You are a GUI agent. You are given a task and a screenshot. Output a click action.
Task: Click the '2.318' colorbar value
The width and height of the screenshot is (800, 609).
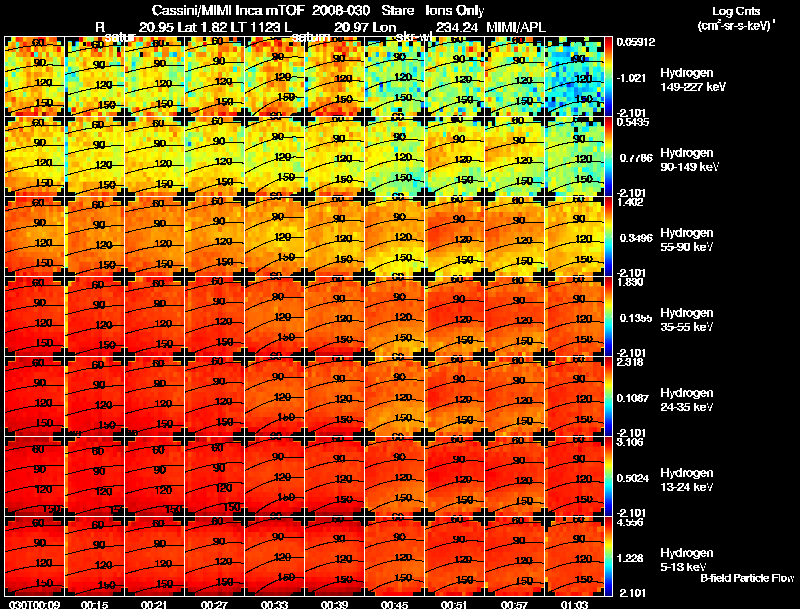pos(630,362)
